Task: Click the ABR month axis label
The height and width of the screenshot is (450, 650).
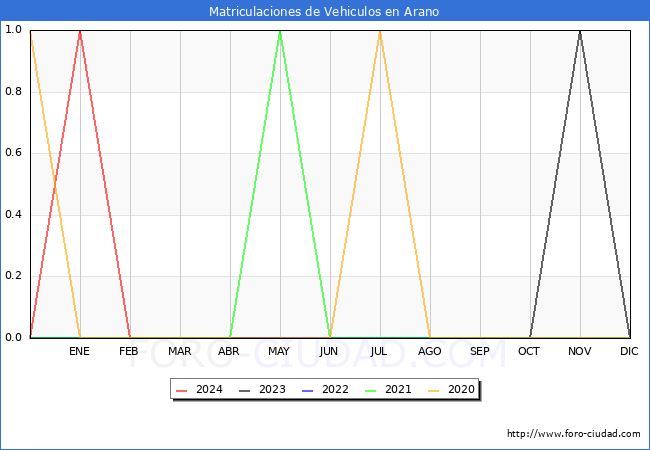Action: [x=229, y=351]
